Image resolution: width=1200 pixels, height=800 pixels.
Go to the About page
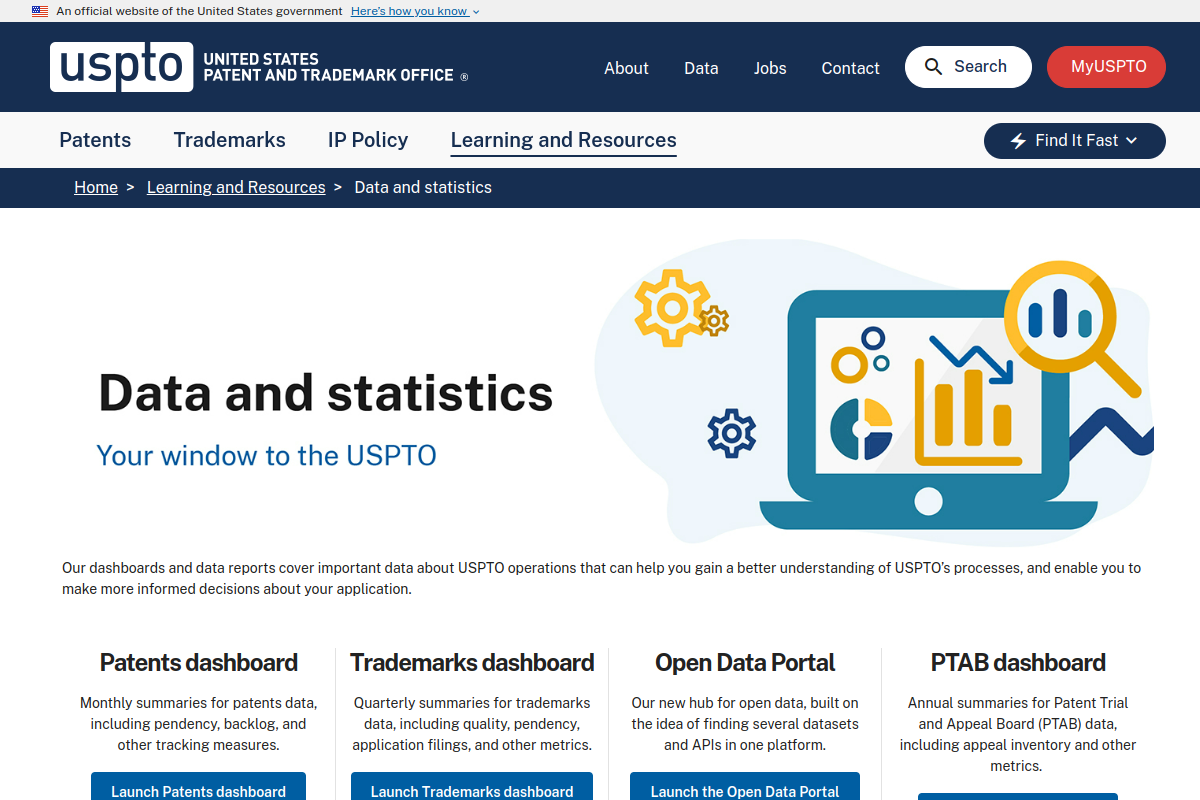626,68
